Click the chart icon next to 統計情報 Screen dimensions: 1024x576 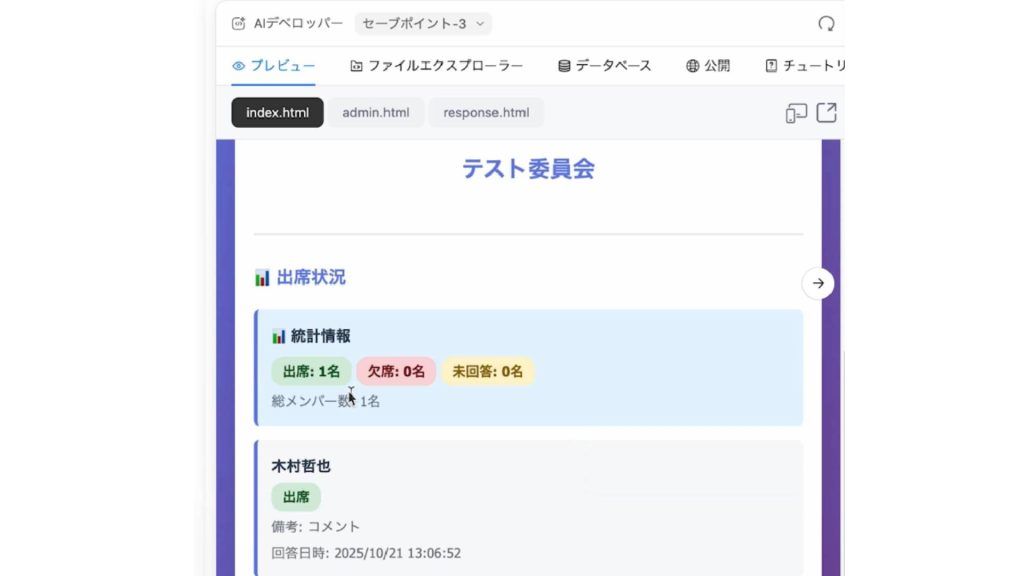(279, 336)
